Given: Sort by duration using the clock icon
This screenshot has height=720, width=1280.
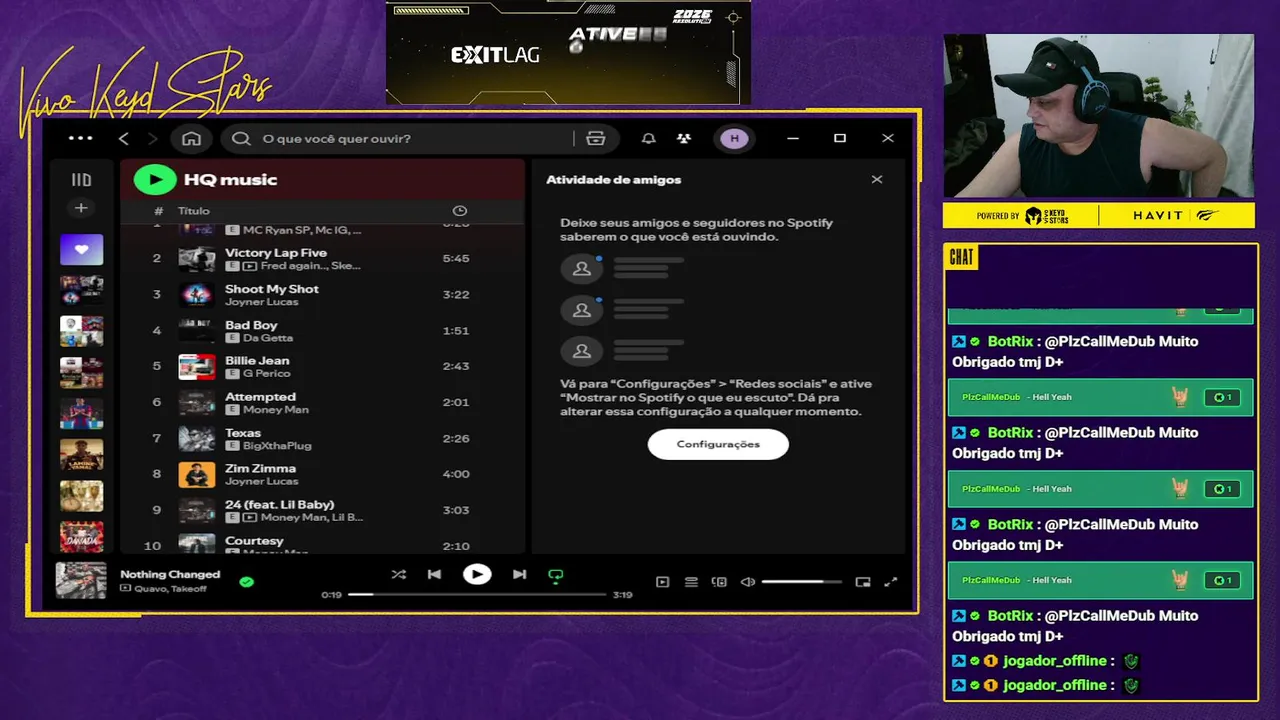Looking at the screenshot, I should tap(460, 211).
